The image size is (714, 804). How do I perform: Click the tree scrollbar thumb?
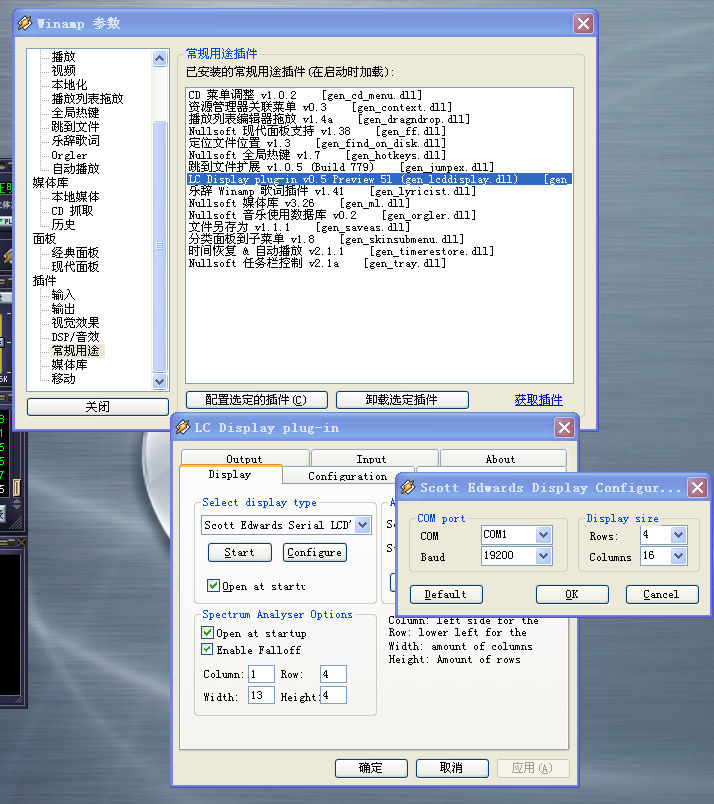[160, 246]
